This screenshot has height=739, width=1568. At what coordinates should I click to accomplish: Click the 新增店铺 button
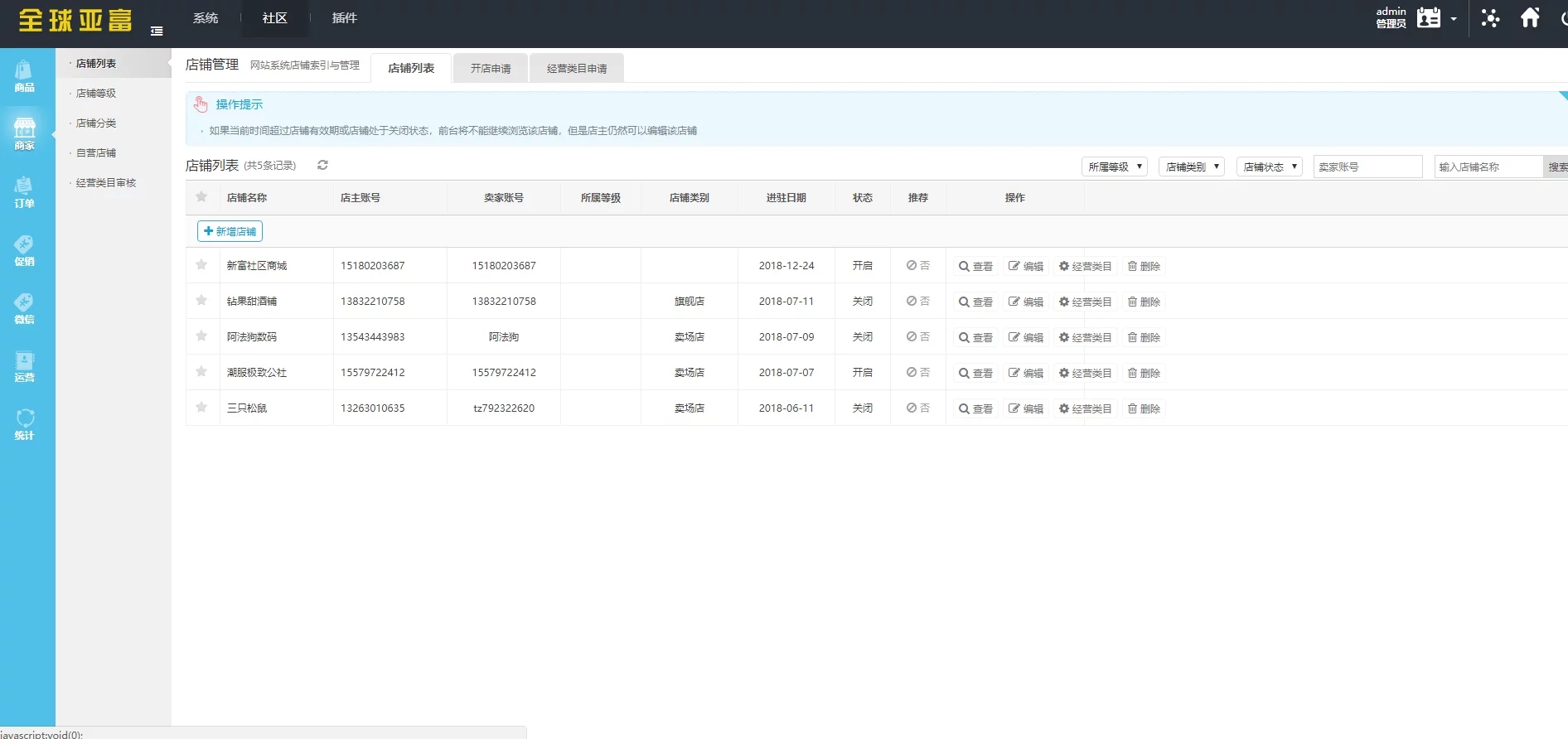[230, 231]
